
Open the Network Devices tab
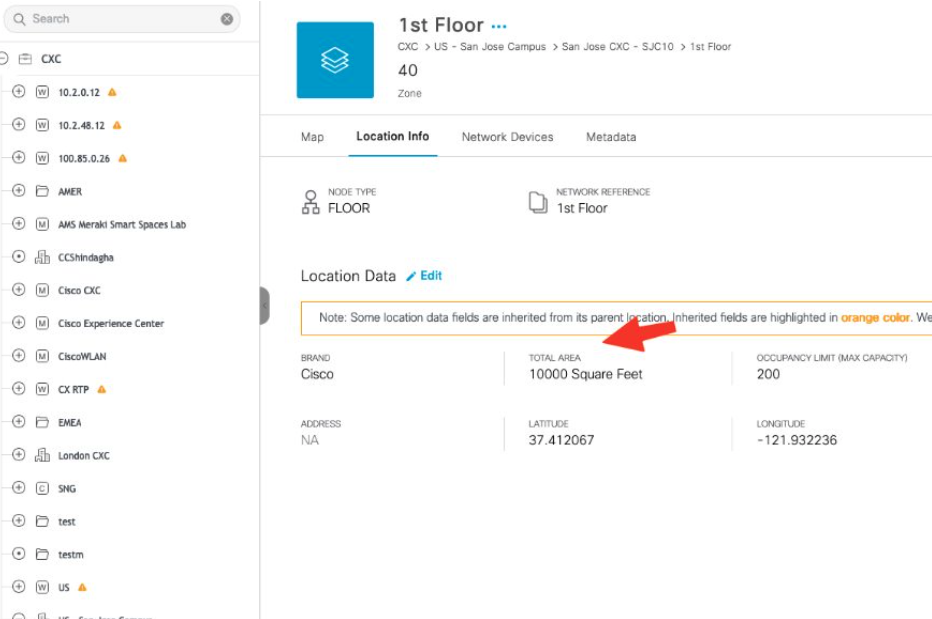tap(507, 137)
